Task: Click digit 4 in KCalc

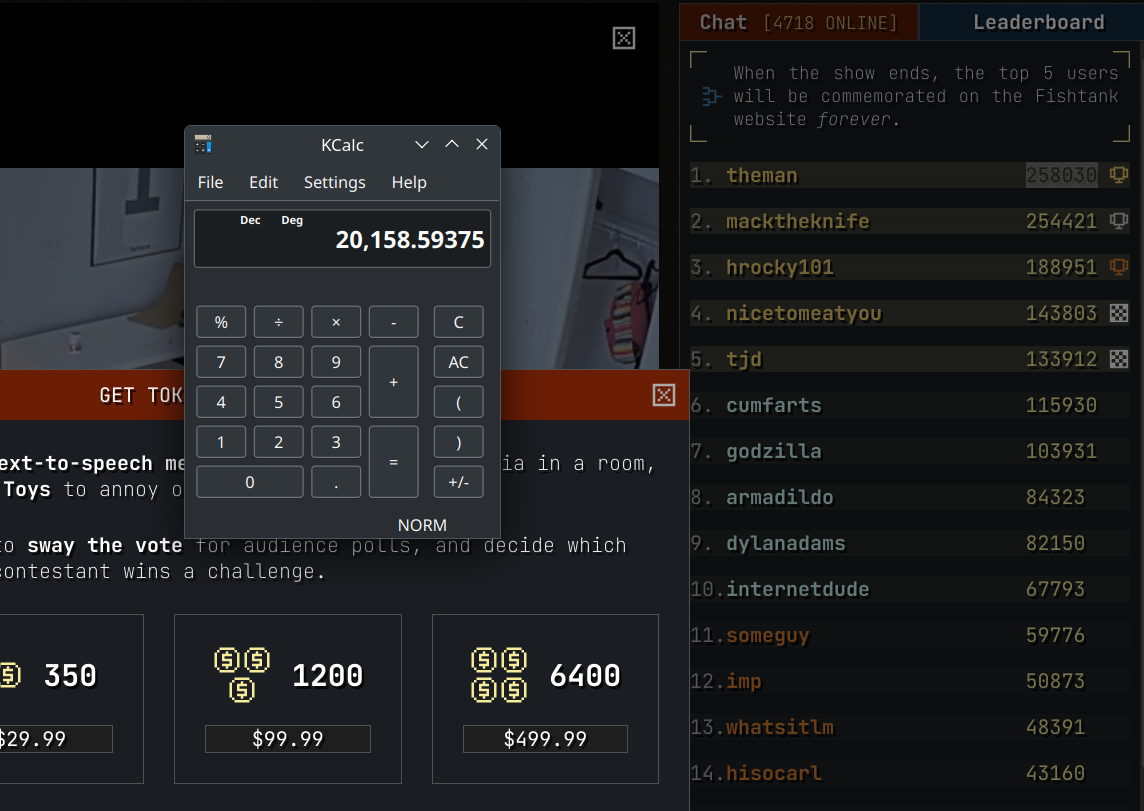Action: tap(221, 403)
